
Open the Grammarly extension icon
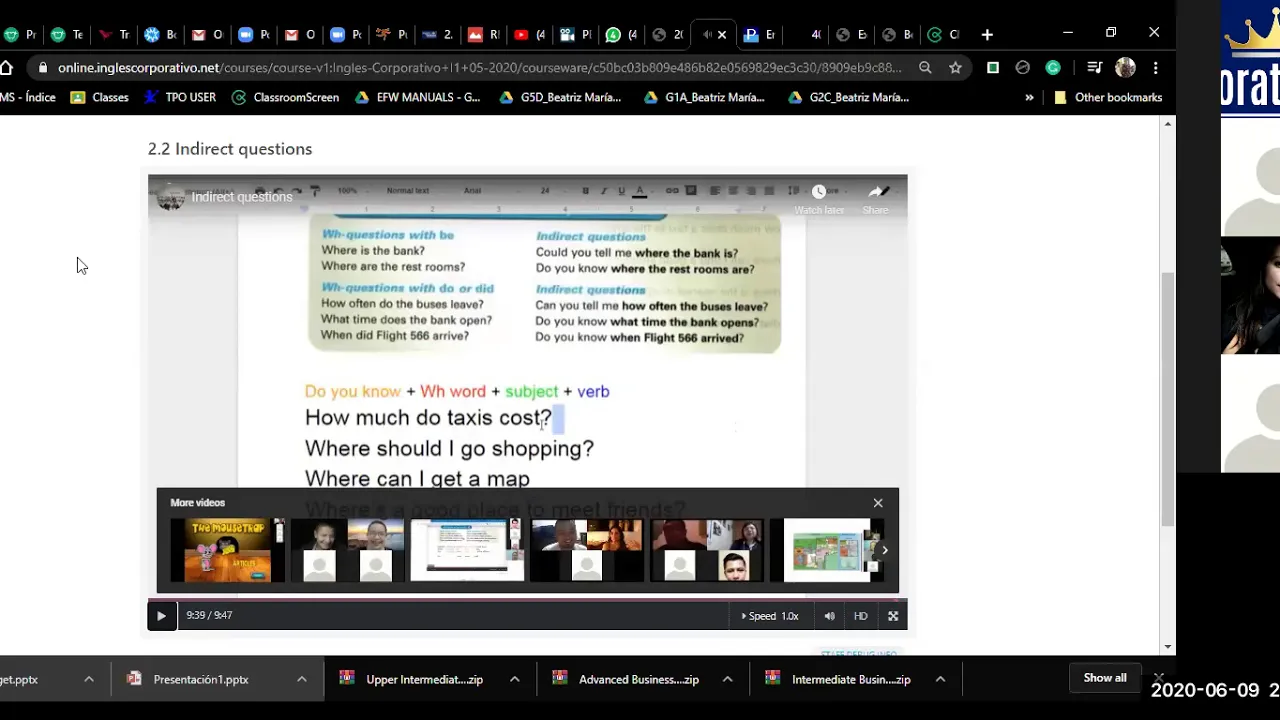pos(1053,68)
